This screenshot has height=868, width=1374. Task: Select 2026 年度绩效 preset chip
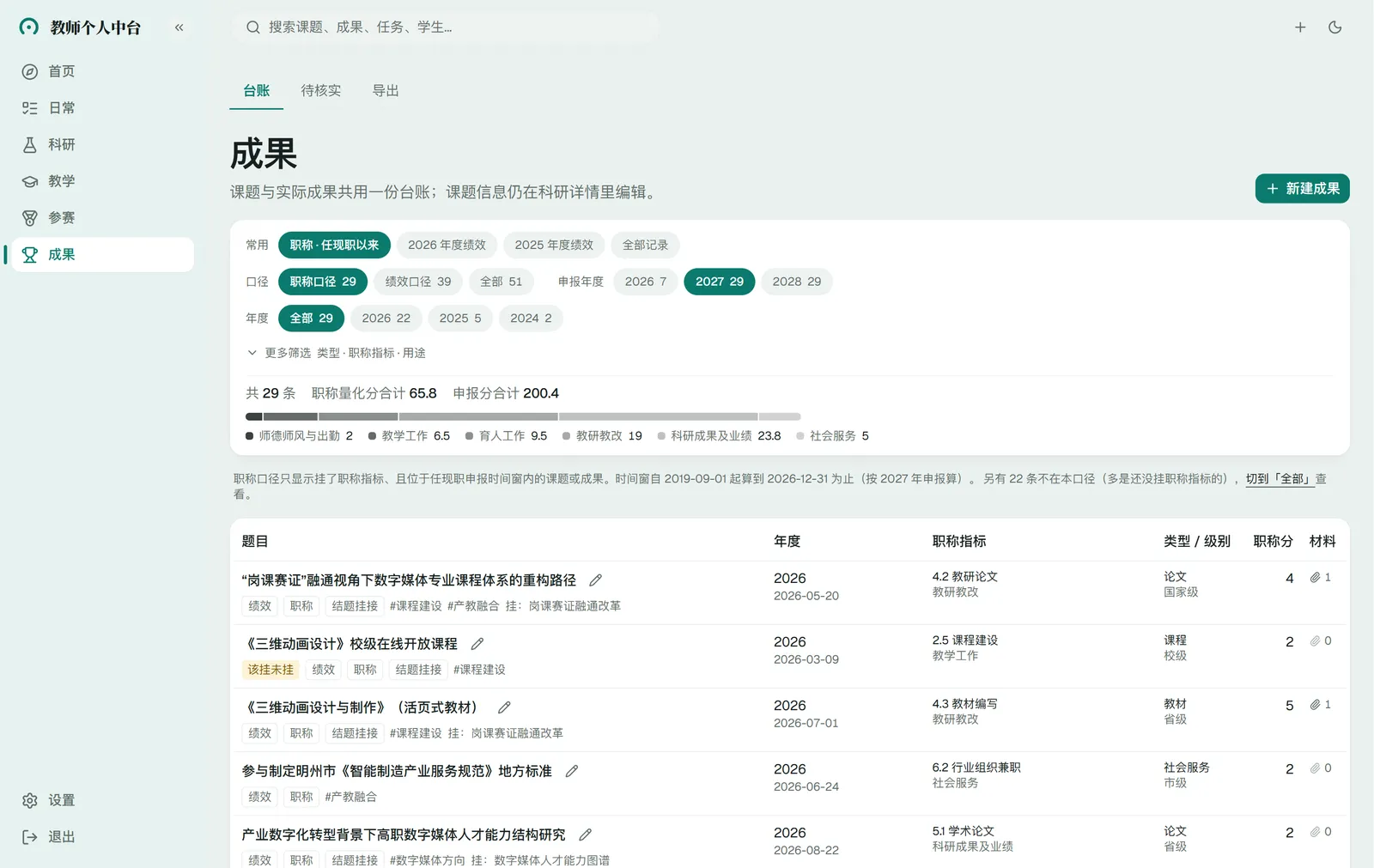point(447,246)
